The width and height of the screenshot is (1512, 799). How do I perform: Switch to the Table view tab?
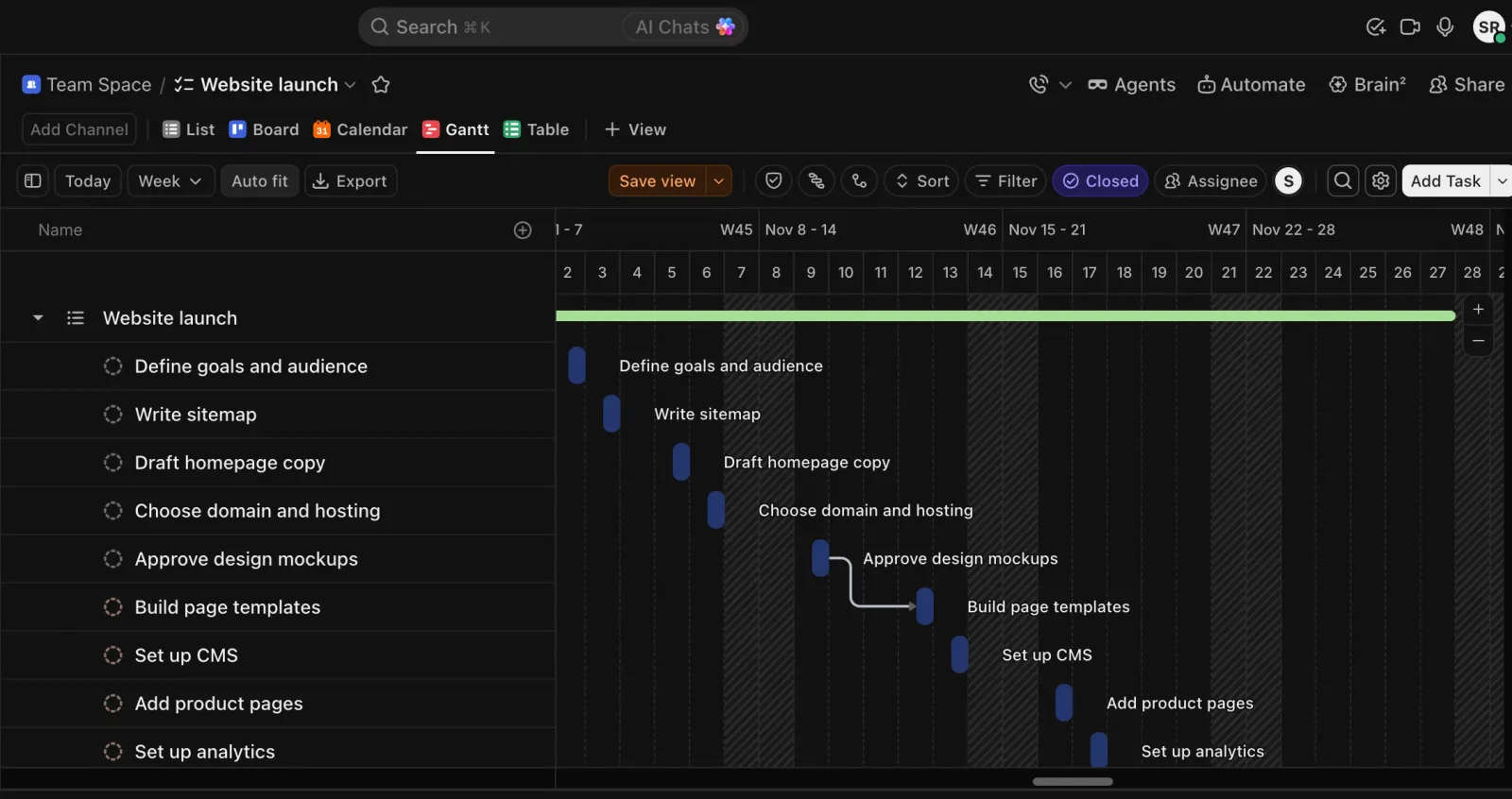tap(536, 129)
